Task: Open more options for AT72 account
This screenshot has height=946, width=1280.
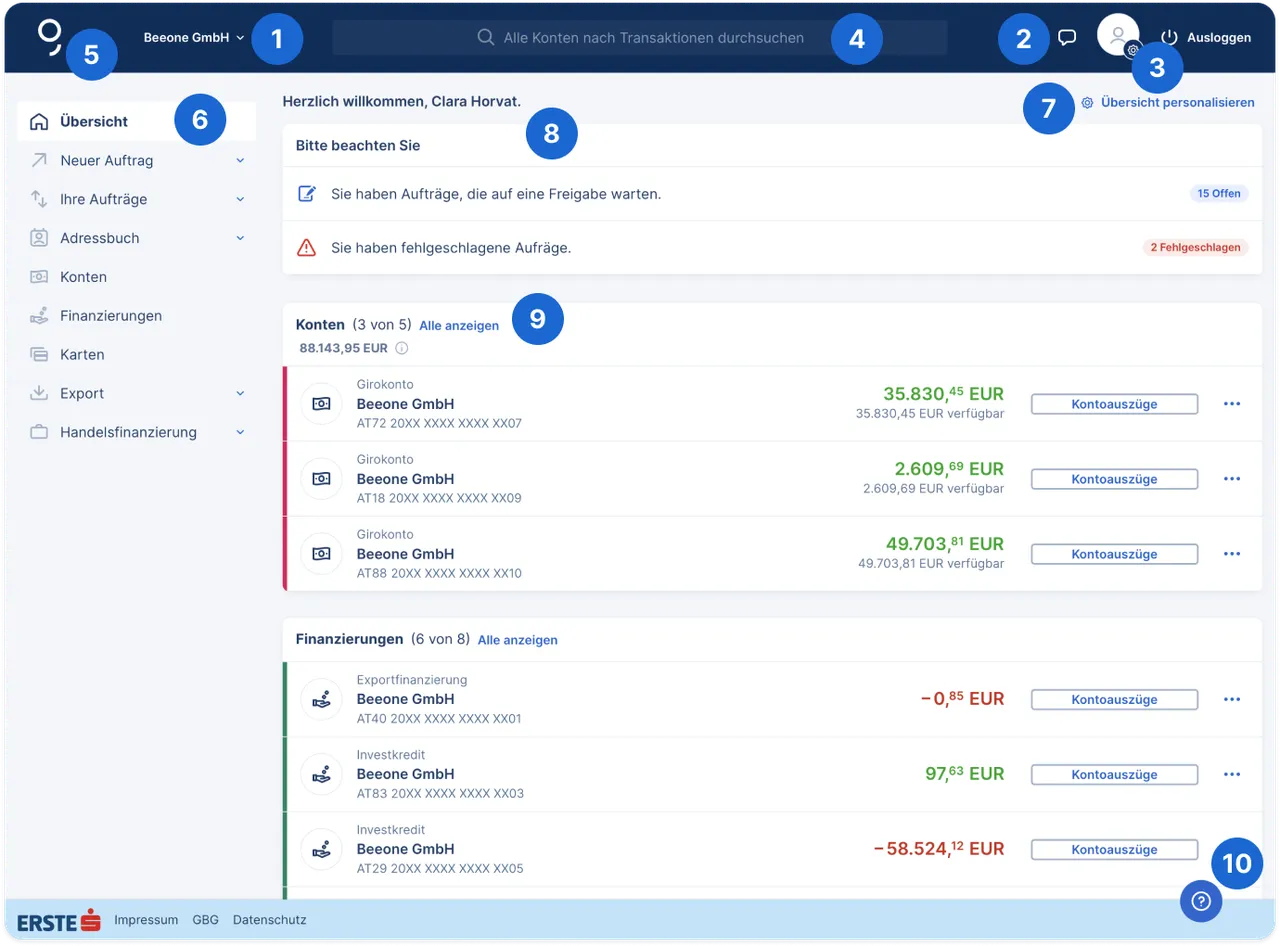Action: coord(1232,404)
